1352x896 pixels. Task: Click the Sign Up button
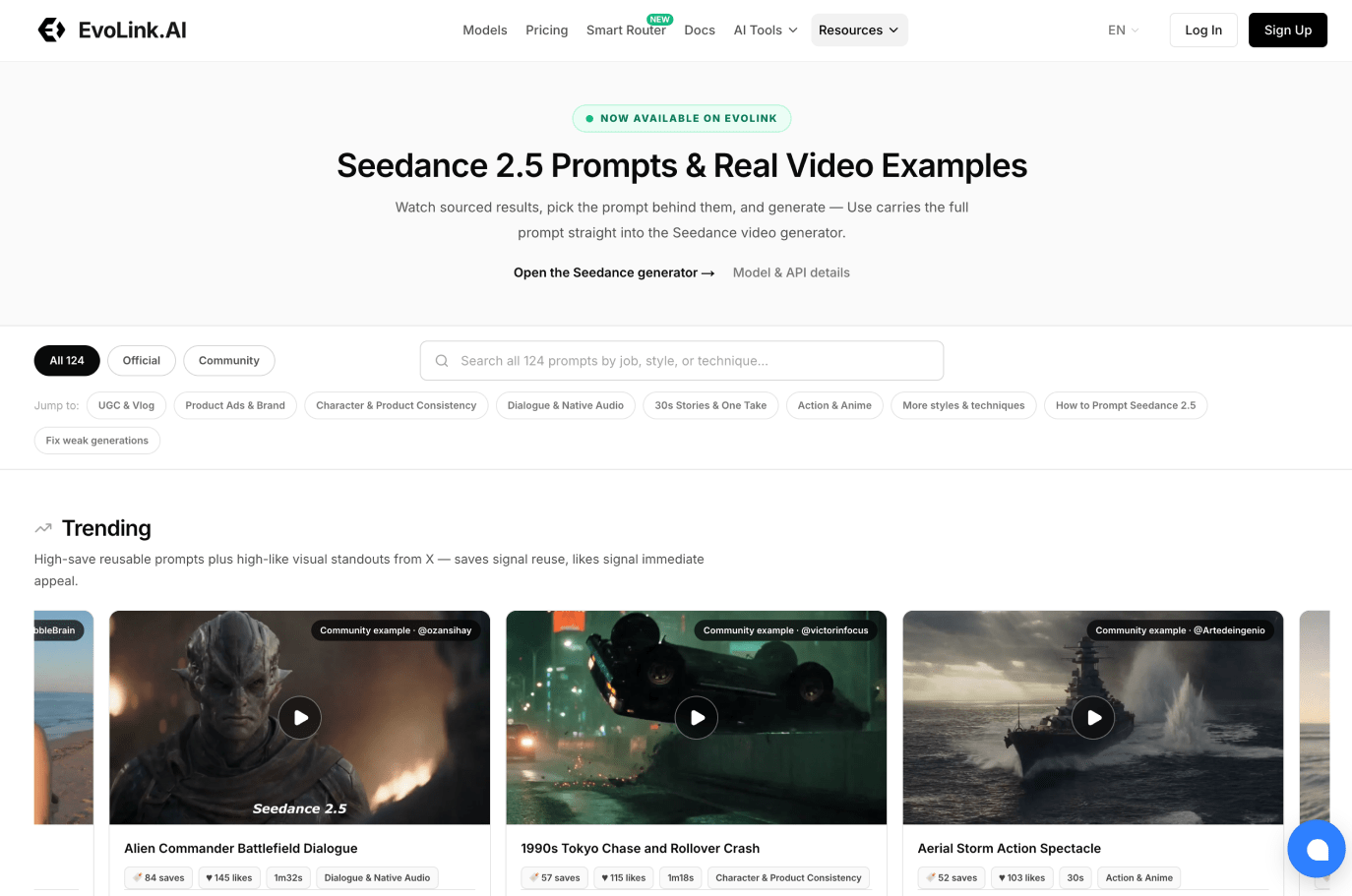pyautogui.click(x=1288, y=30)
